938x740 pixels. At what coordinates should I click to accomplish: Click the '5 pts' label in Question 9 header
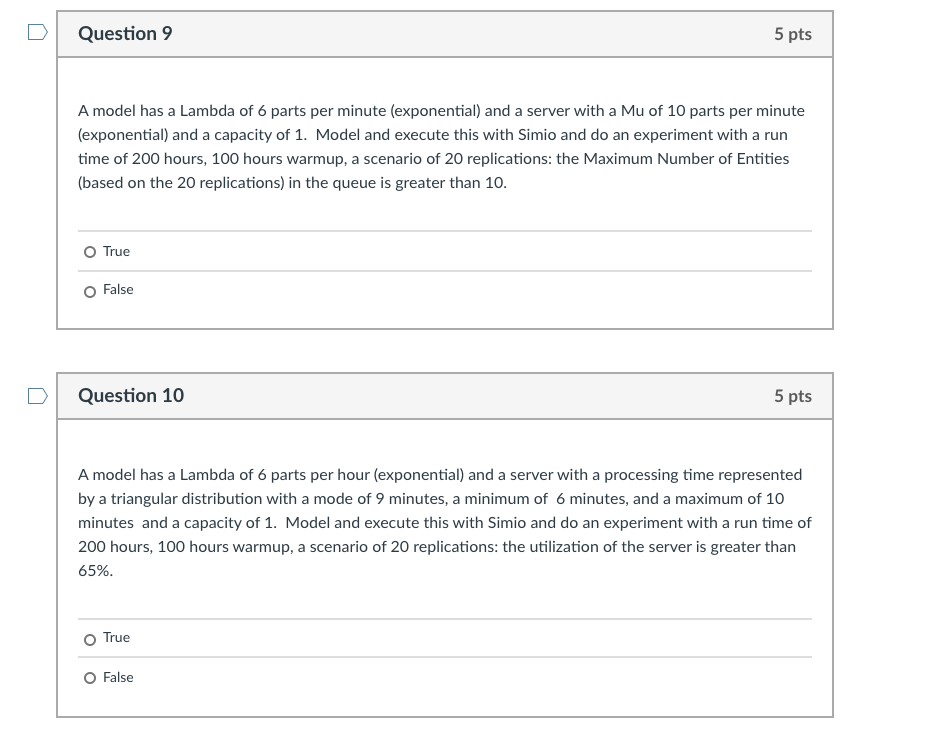pyautogui.click(x=792, y=34)
